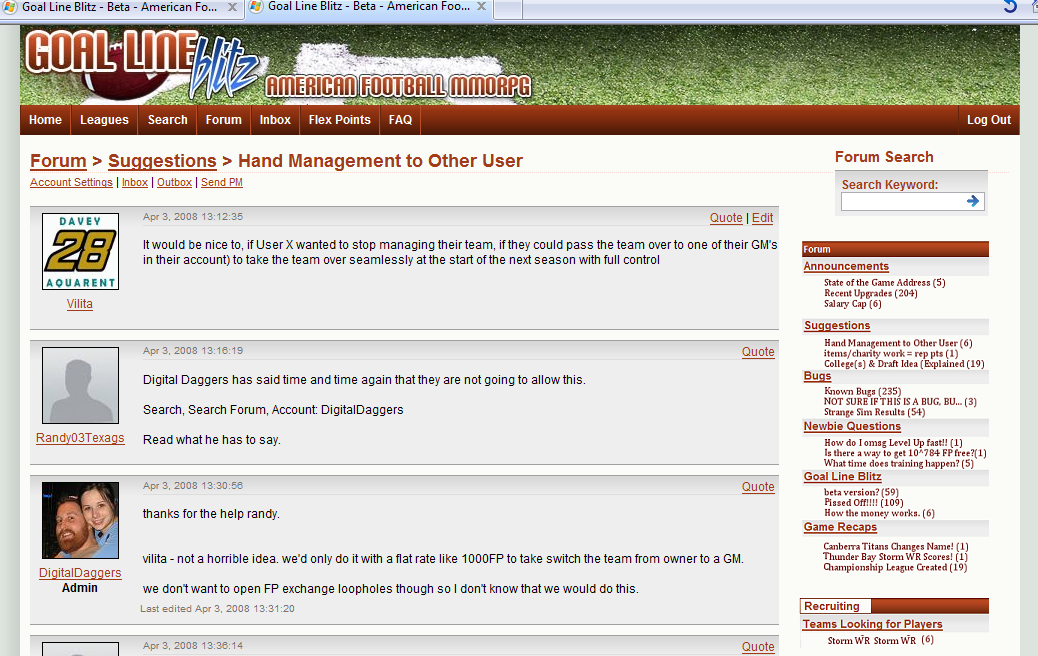Click the Goal Line Blitz logo
This screenshot has width=1038, height=656.
(x=142, y=64)
